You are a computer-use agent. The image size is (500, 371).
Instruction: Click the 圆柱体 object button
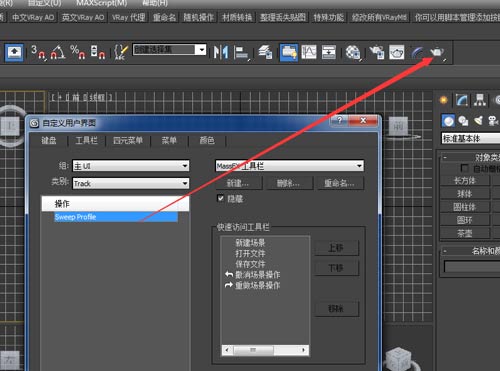[x=465, y=207]
